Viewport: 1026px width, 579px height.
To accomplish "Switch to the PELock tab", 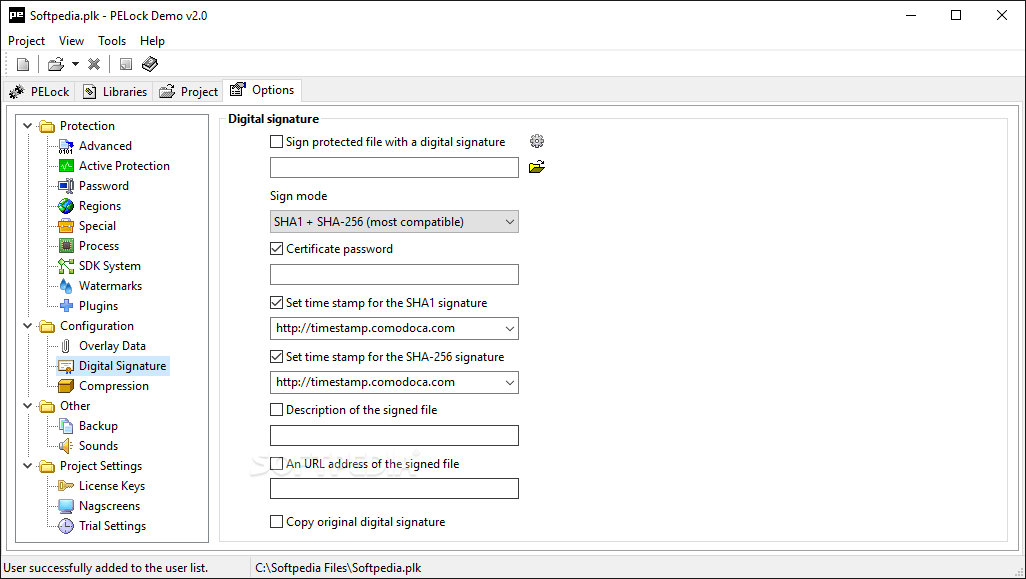I will click(x=39, y=92).
